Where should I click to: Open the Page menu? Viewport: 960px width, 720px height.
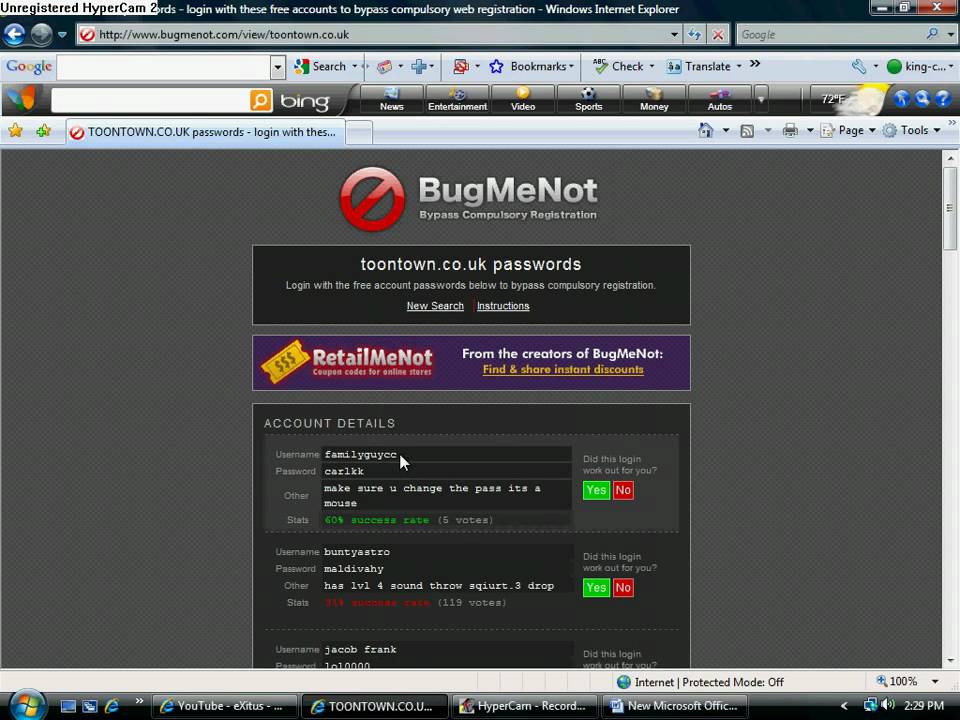[848, 130]
